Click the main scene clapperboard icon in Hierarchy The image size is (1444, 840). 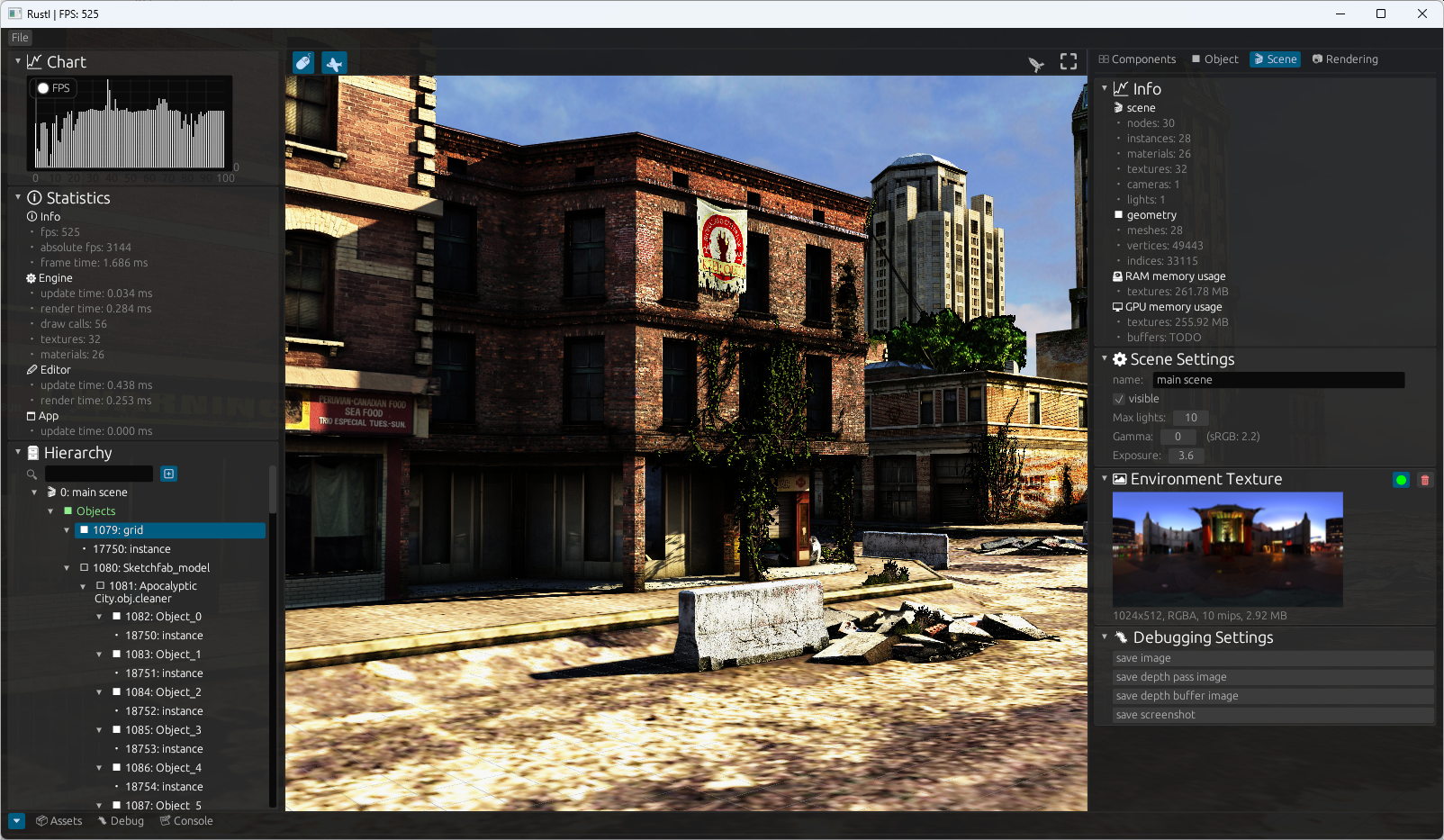pos(51,492)
